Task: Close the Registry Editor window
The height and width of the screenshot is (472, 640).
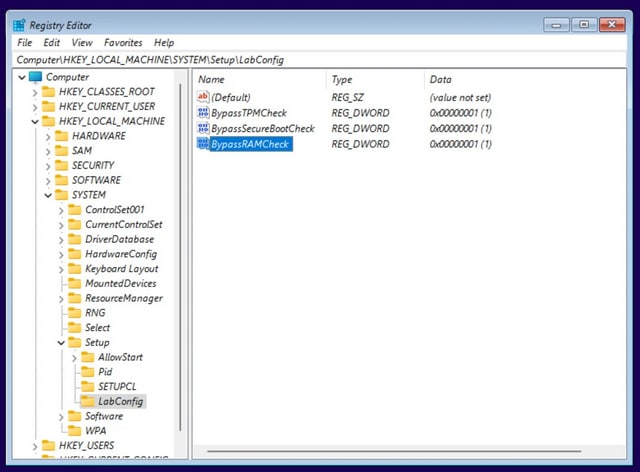Action: (612, 24)
